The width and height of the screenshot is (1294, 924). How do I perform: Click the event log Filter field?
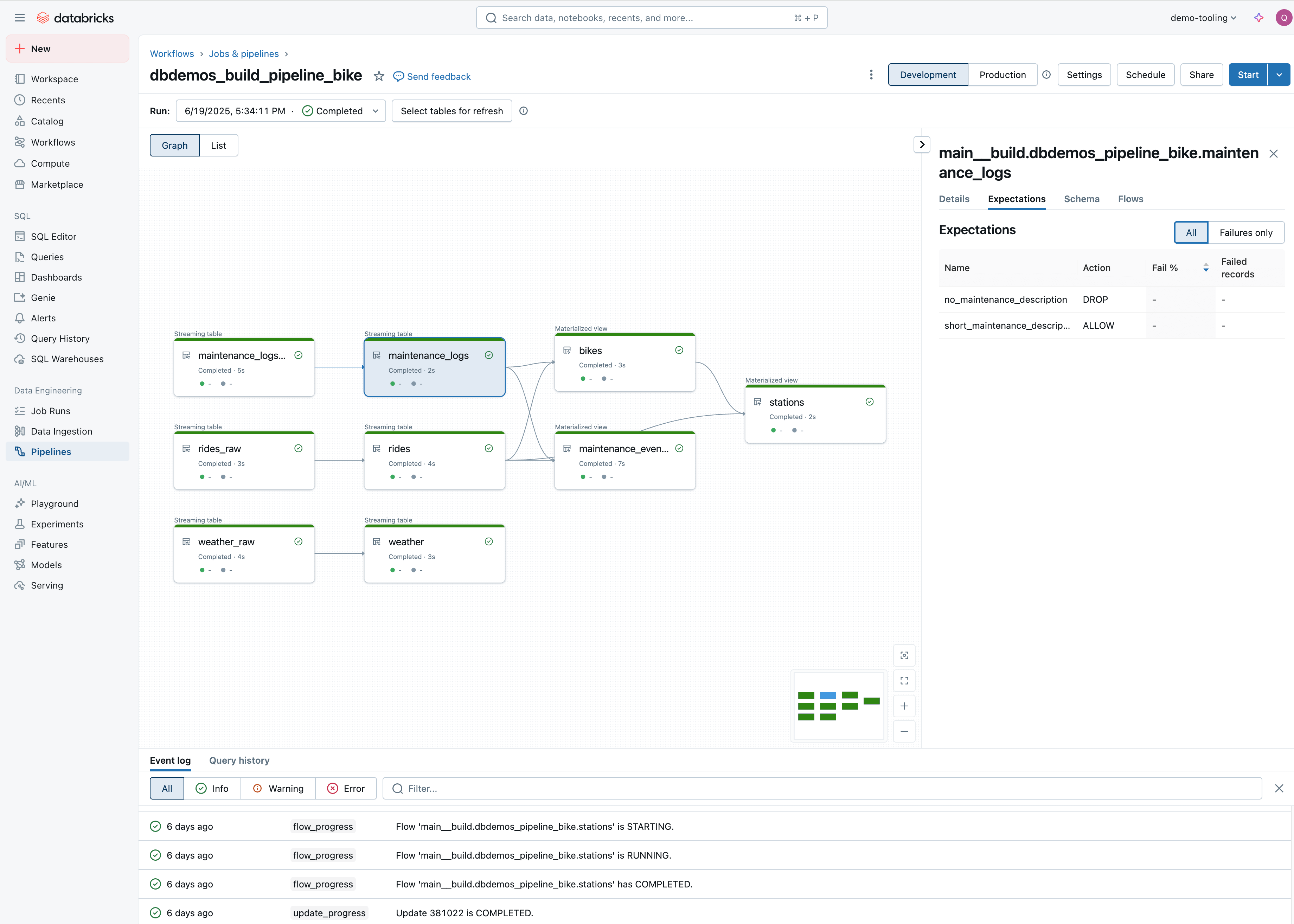pos(822,788)
